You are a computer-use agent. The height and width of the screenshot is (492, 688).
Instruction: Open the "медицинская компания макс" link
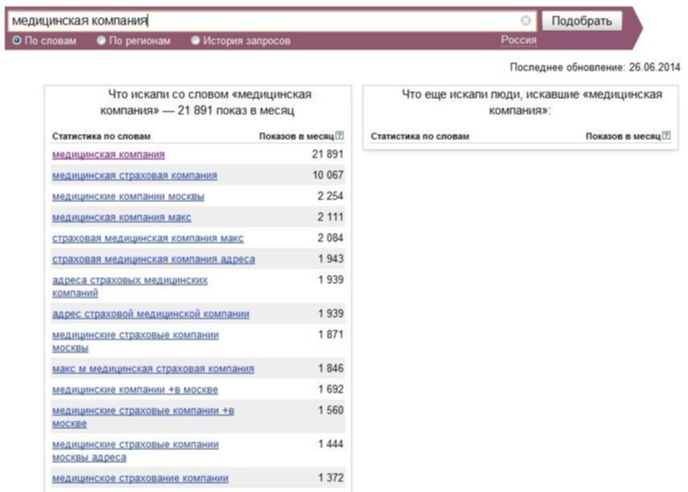122,217
